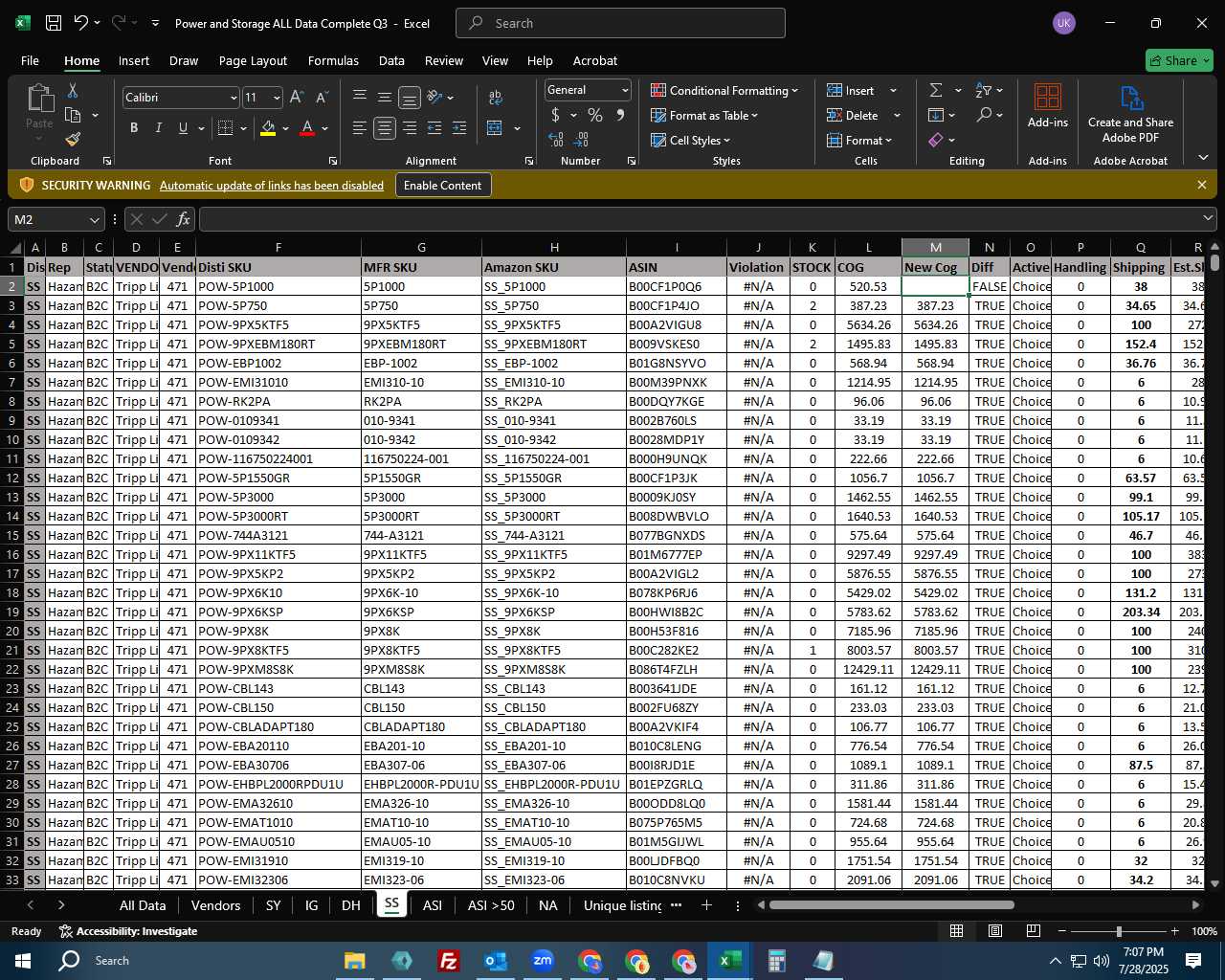Switch to the All Data sheet tab
Viewport: 1225px width, 980px height.
(x=143, y=905)
